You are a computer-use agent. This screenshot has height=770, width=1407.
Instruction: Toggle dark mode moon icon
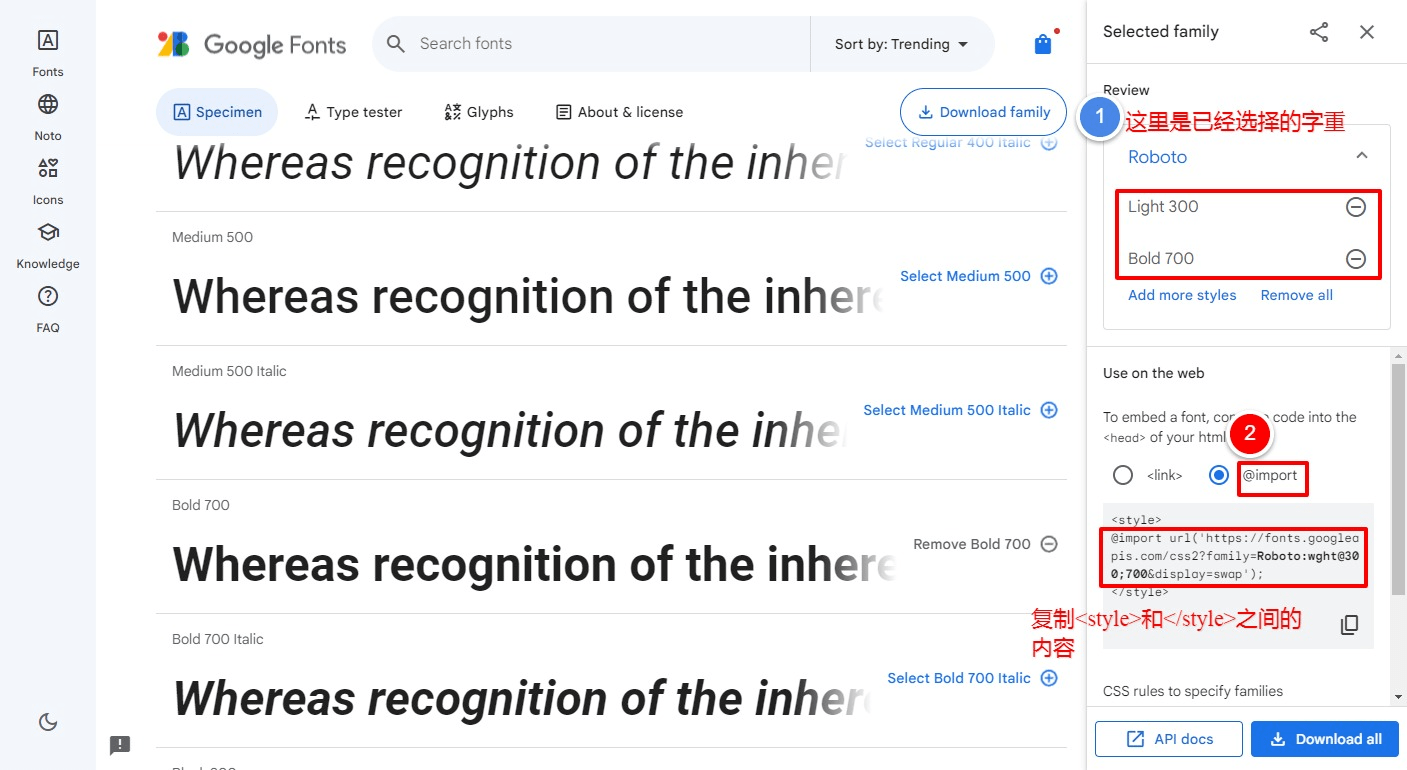click(x=47, y=722)
